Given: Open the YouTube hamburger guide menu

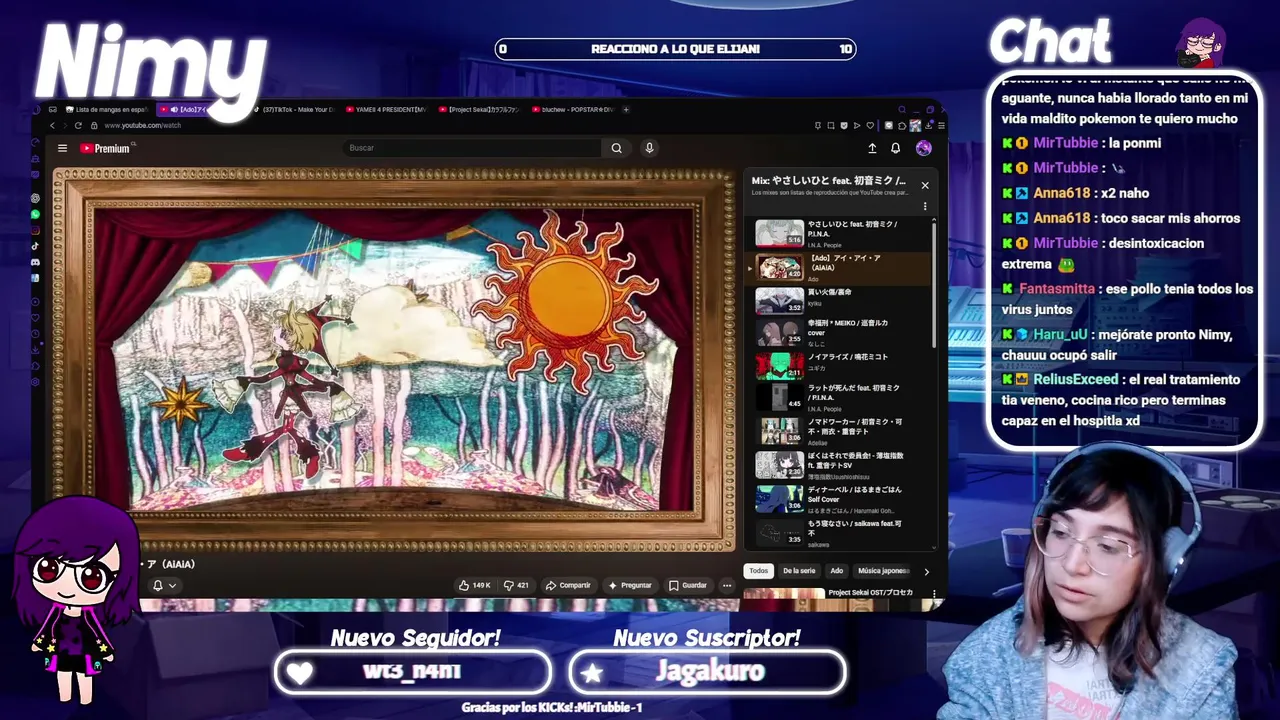Looking at the screenshot, I should [x=62, y=148].
